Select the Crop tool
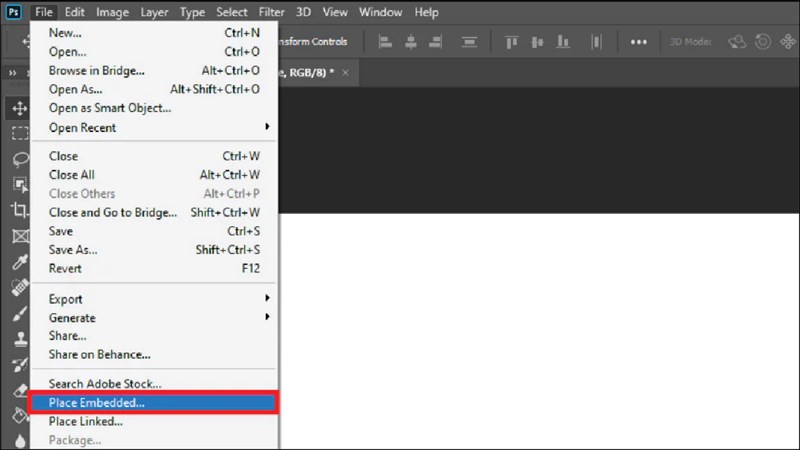 [19, 210]
